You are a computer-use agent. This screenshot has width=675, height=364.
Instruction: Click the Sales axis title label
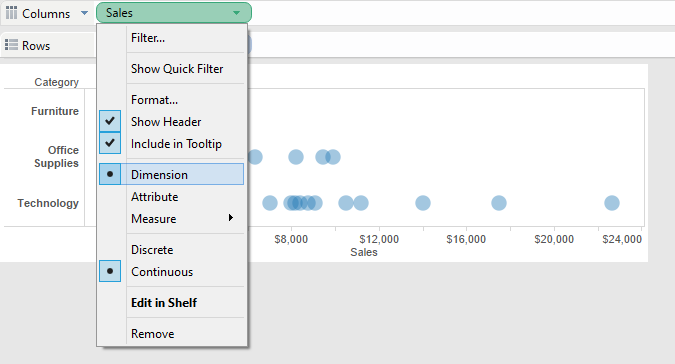[x=364, y=252]
